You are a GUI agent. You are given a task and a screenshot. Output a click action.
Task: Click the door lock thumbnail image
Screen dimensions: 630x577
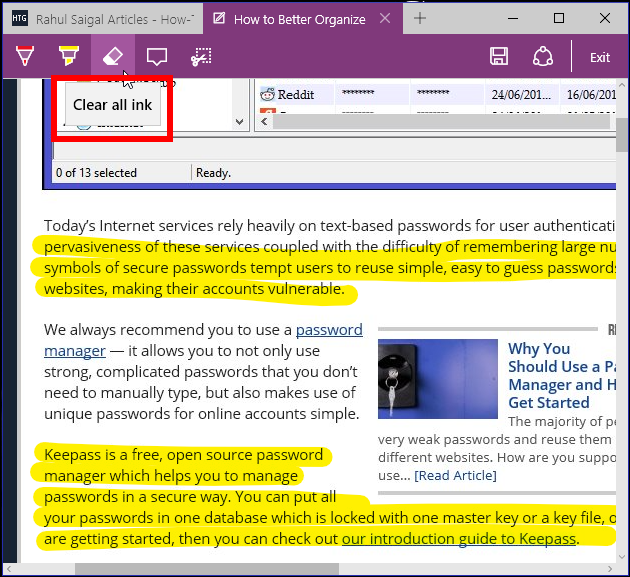pyautogui.click(x=438, y=379)
